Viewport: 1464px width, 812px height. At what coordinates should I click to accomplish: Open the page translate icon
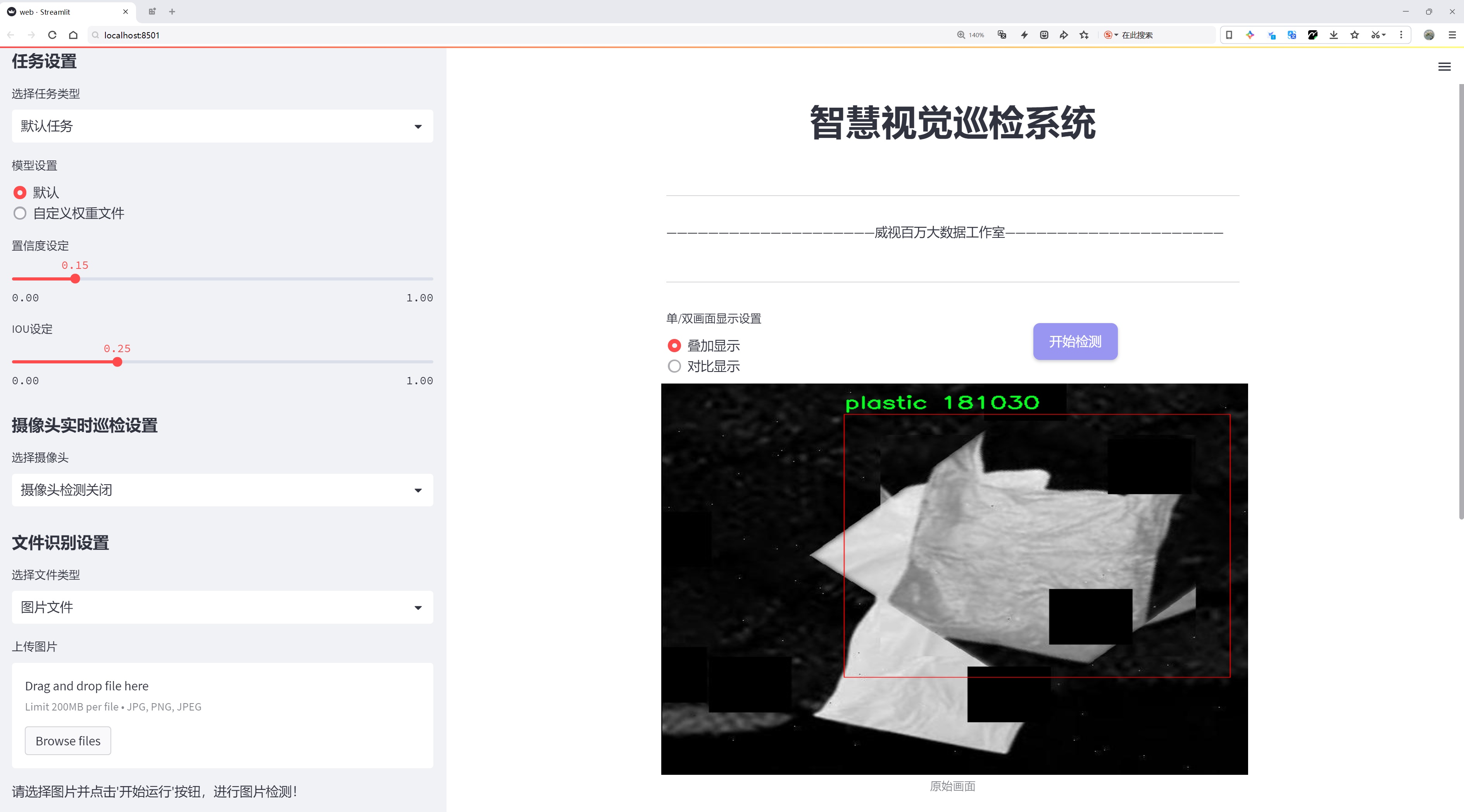coord(1292,34)
